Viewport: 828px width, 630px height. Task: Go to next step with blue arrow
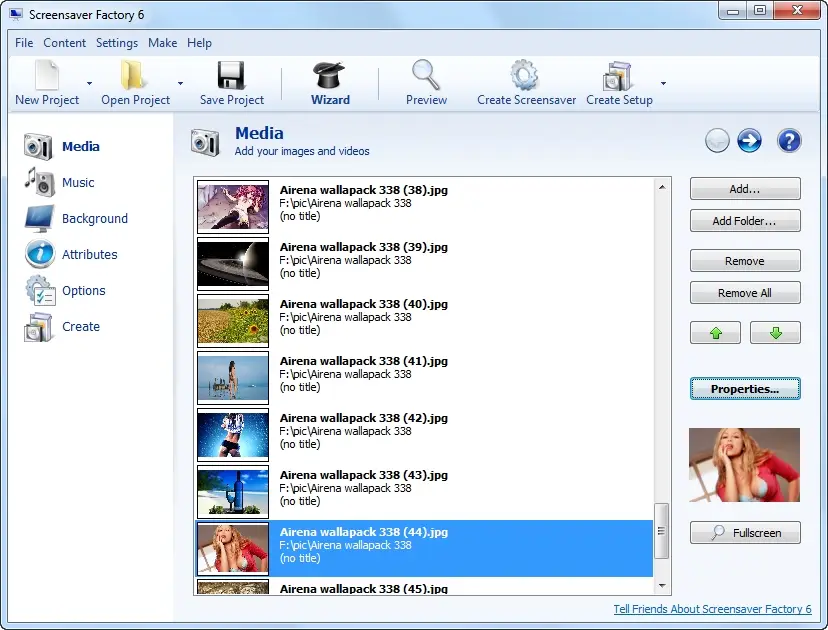coord(749,141)
